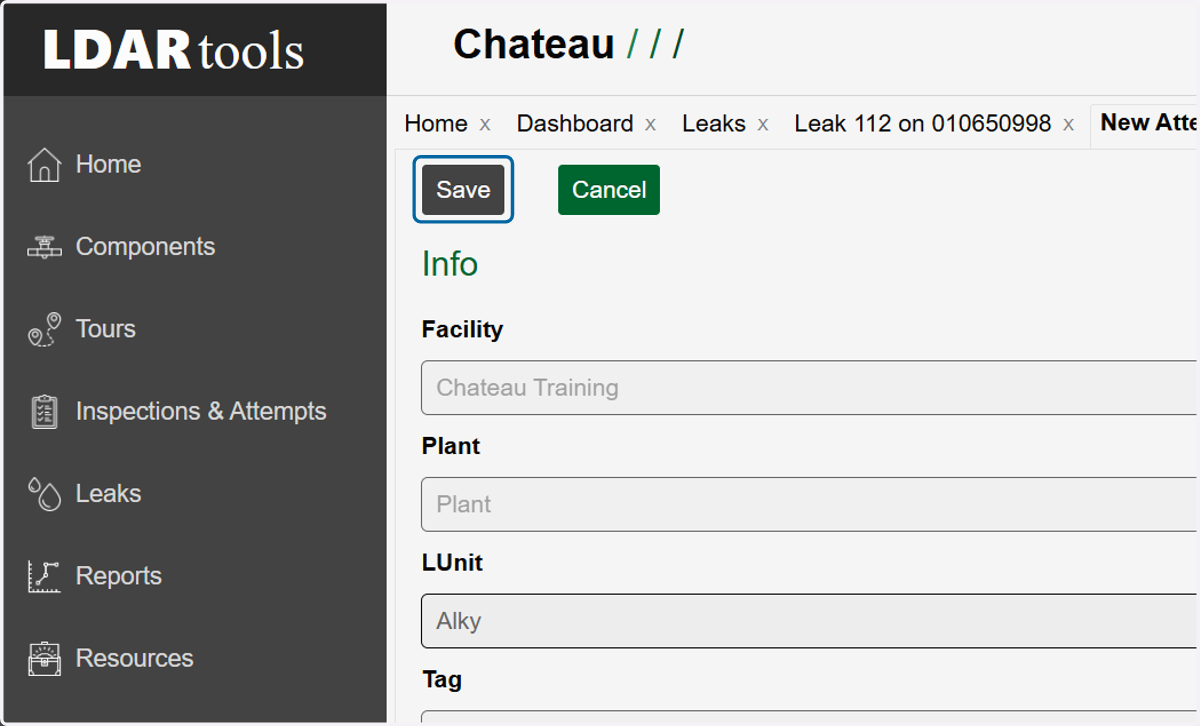This screenshot has height=726, width=1200.
Task: Close the Leaks tab
Action: [763, 125]
